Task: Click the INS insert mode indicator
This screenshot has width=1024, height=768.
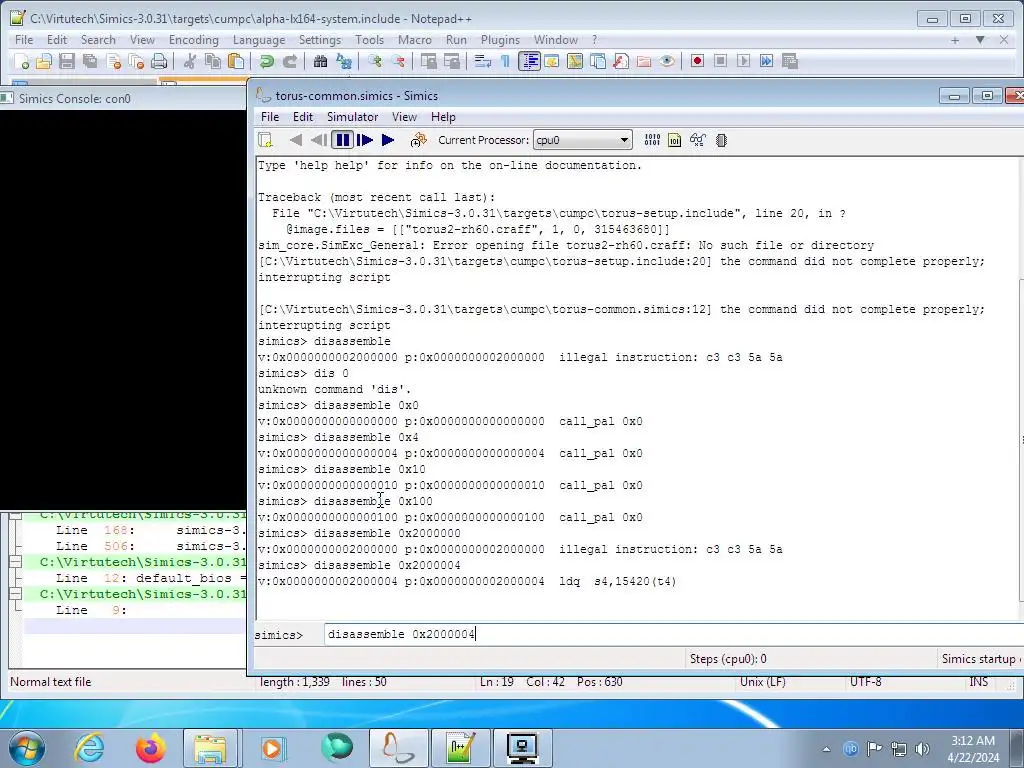Action: [978, 682]
